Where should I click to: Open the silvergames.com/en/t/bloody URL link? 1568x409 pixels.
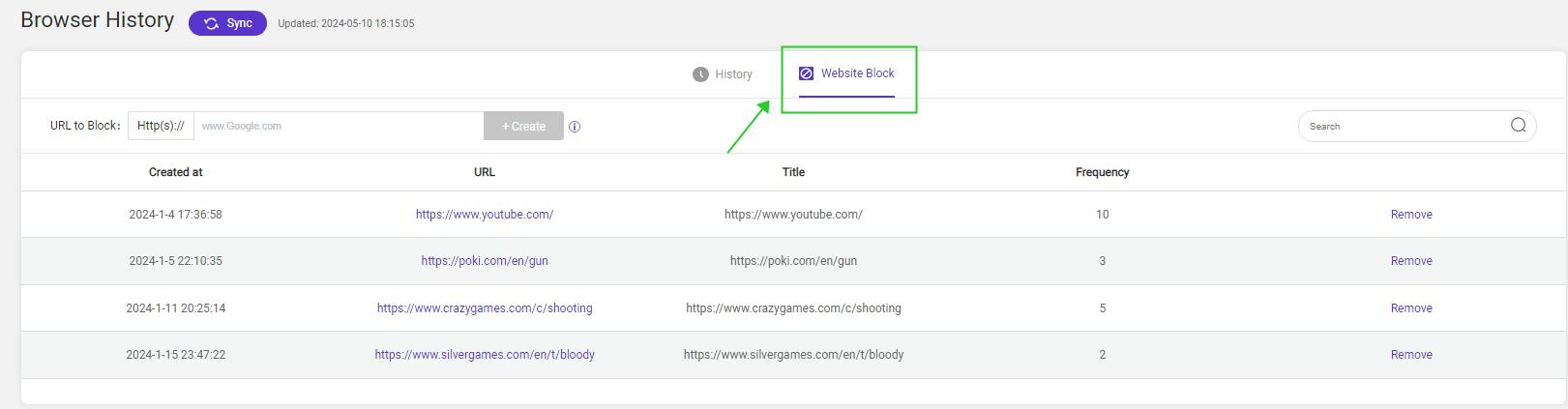pos(485,355)
